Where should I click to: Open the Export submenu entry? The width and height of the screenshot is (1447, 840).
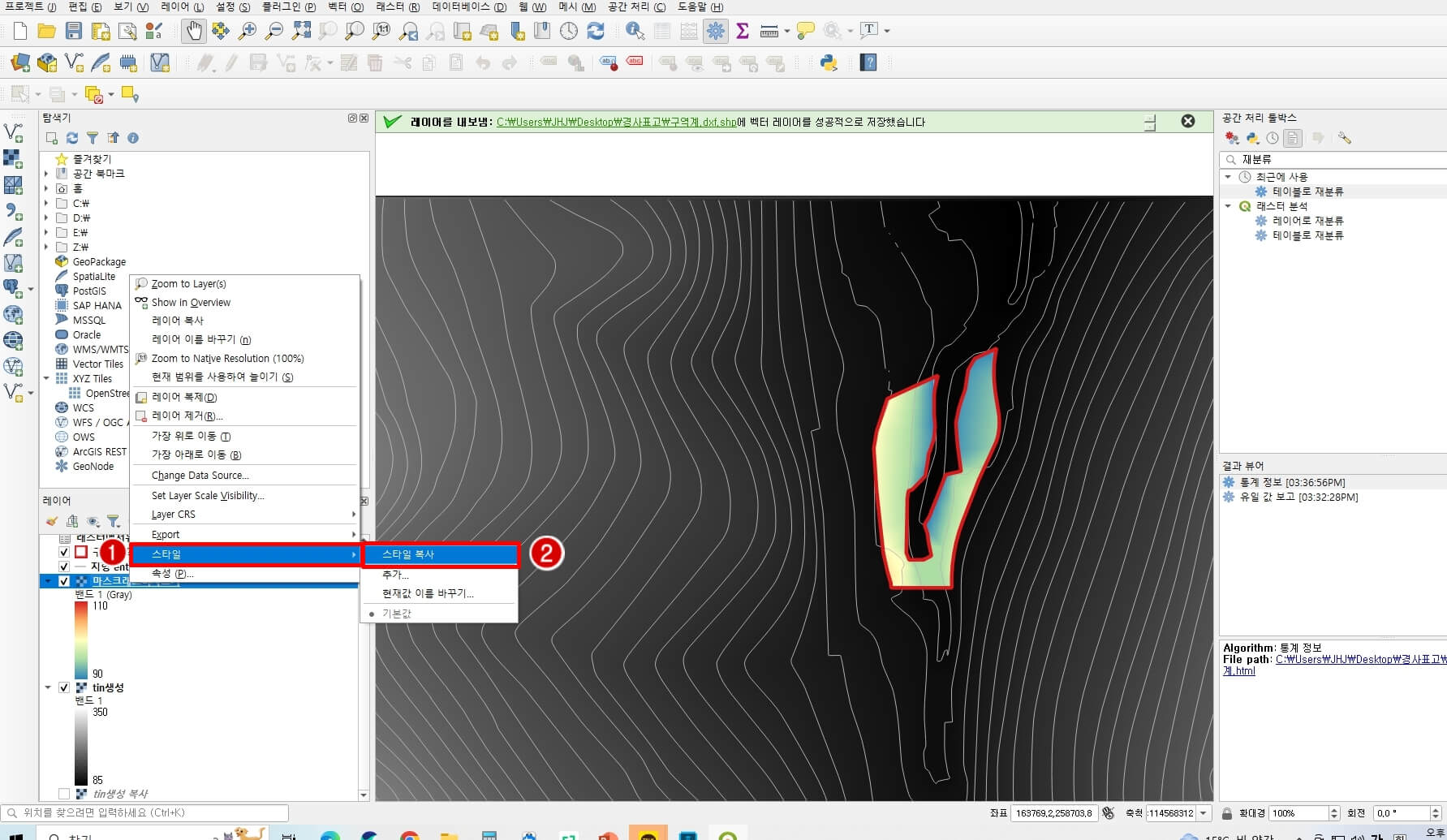point(245,535)
